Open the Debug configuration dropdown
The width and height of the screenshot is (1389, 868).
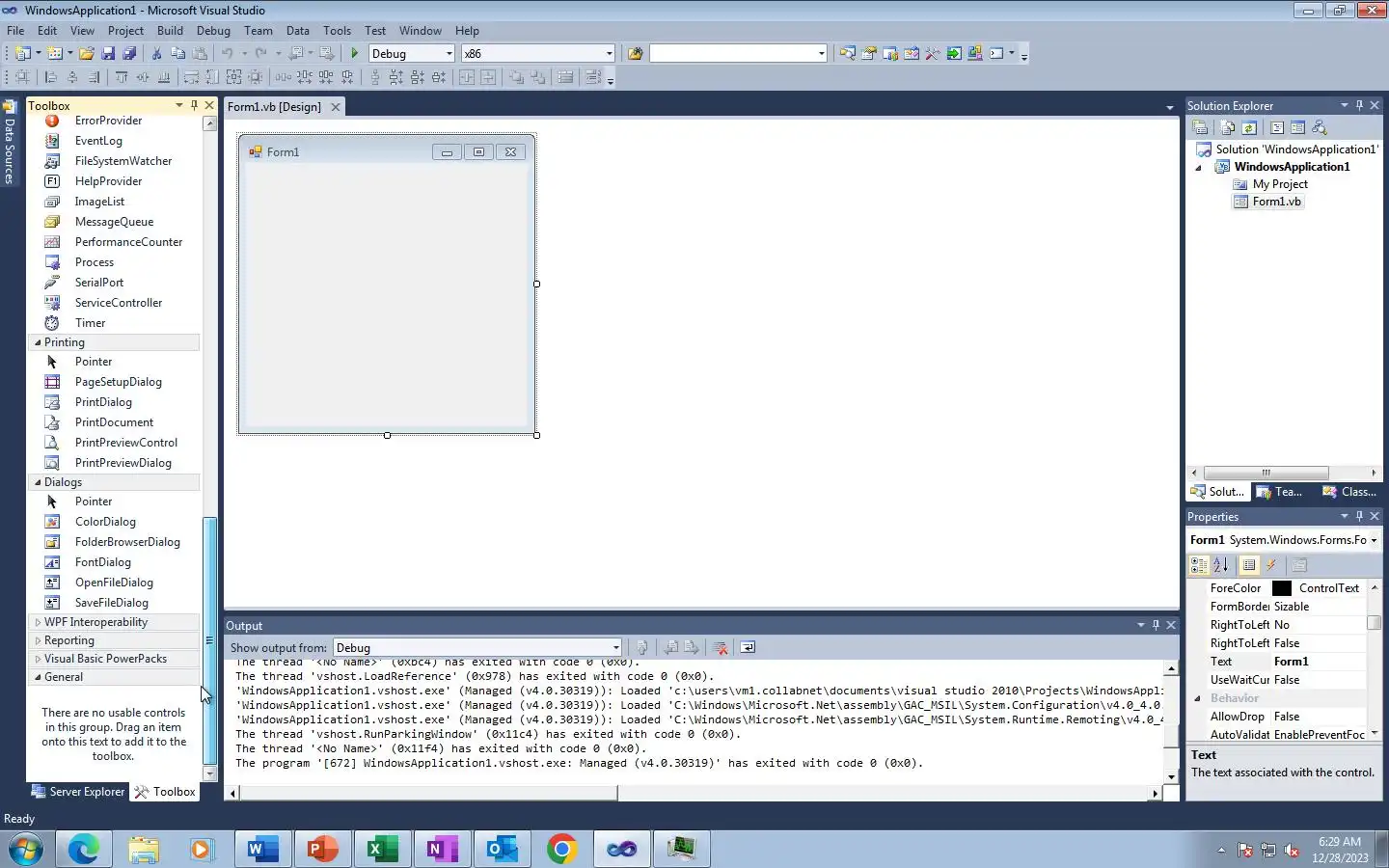click(x=449, y=54)
